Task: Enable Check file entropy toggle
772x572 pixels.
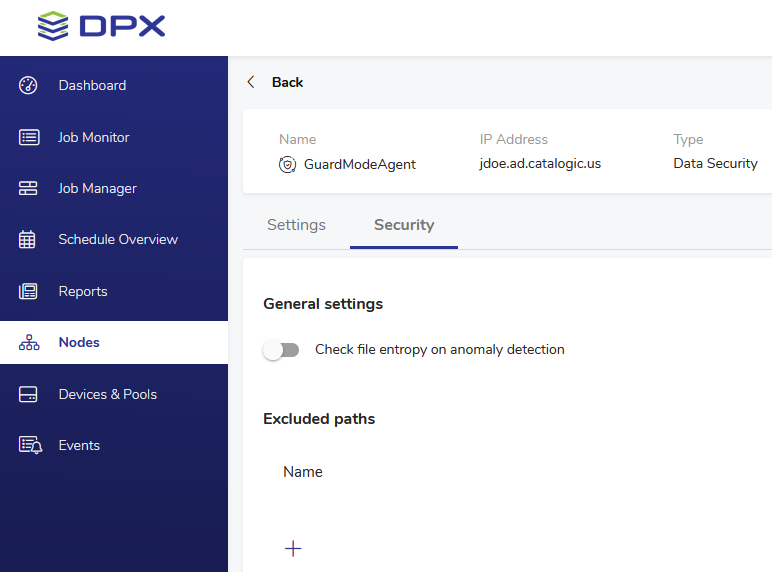Action: [281, 350]
